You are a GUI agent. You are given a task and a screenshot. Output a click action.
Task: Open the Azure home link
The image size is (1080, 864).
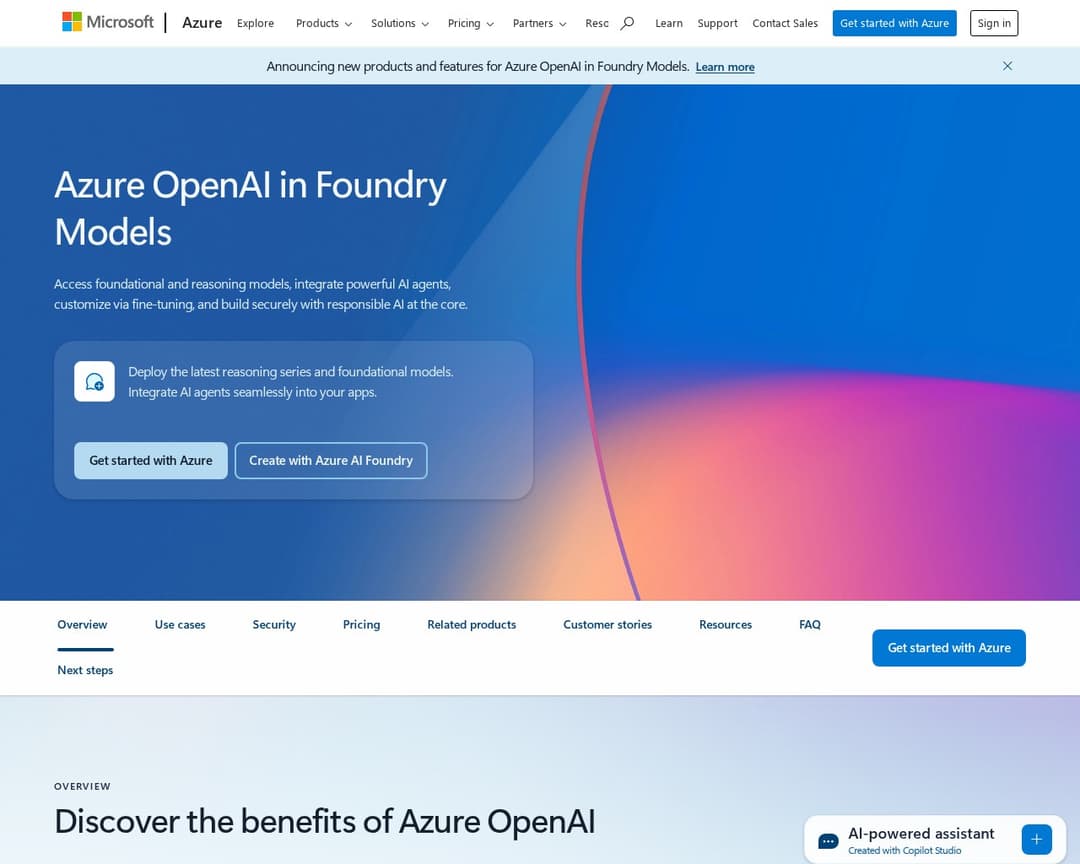click(x=202, y=23)
